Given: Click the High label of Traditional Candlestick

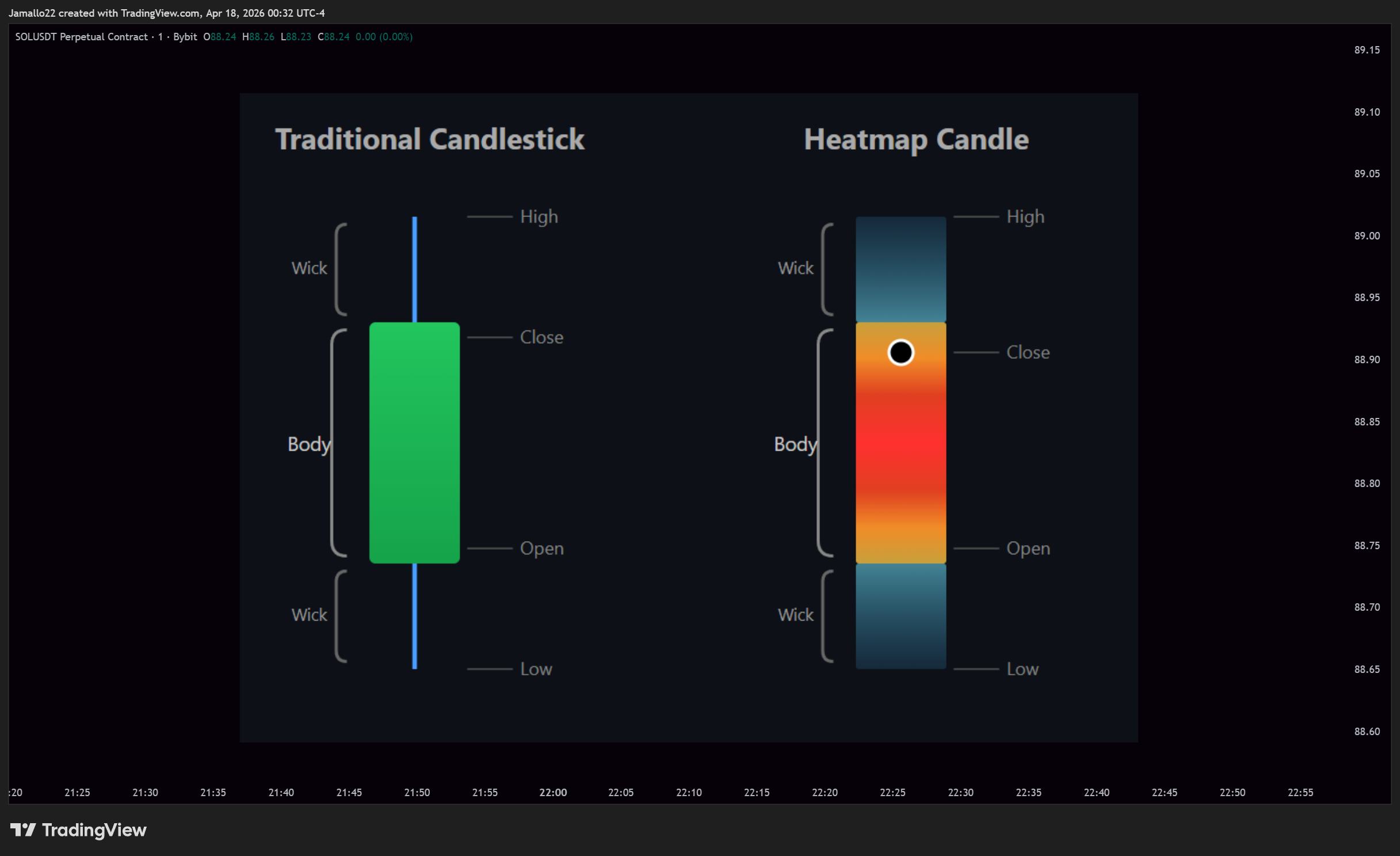Looking at the screenshot, I should [539, 217].
